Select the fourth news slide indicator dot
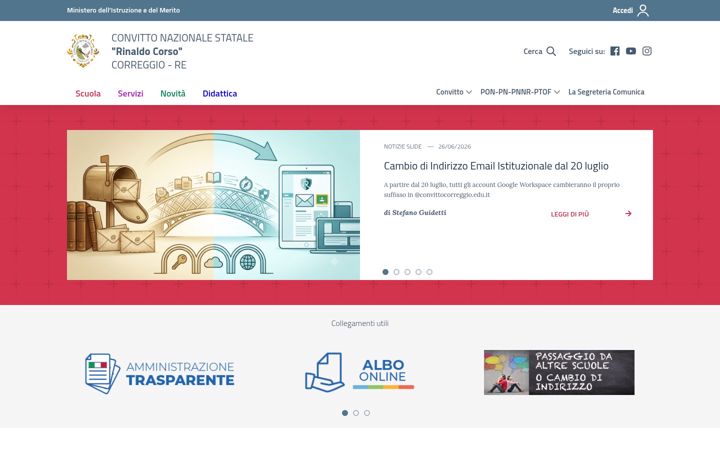 tap(418, 272)
